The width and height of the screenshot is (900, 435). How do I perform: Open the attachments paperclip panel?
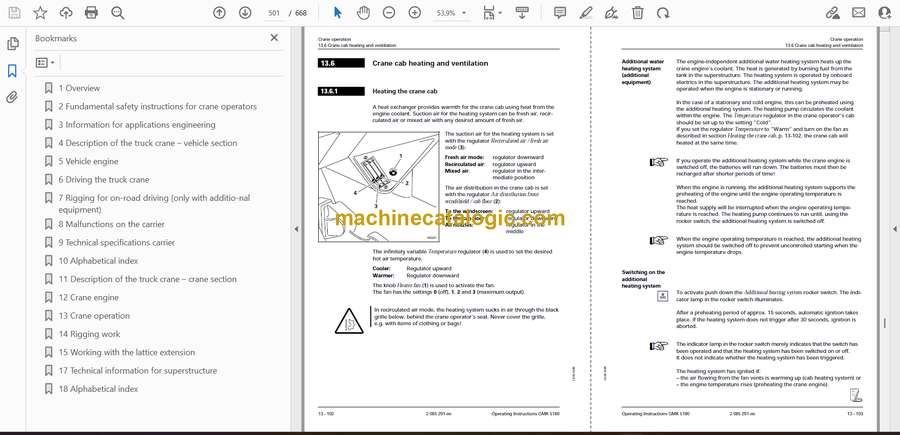[x=12, y=97]
